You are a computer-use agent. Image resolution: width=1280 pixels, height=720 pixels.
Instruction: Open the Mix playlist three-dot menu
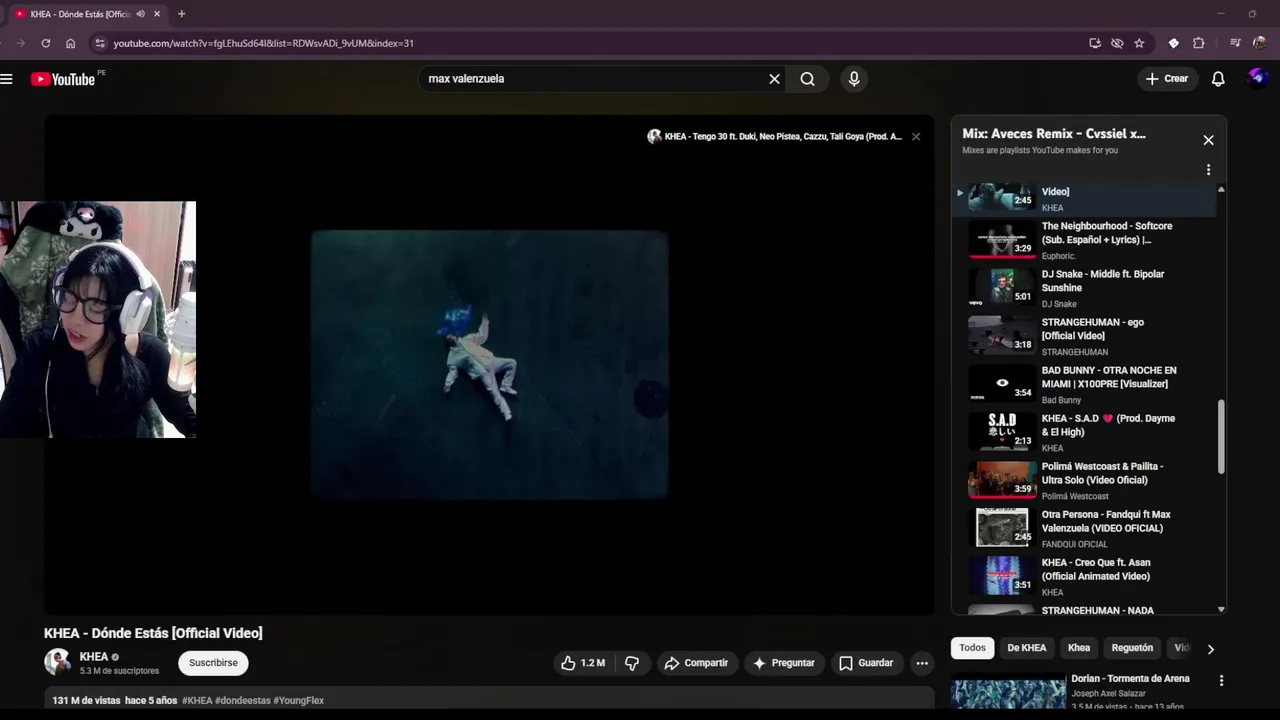click(1208, 170)
